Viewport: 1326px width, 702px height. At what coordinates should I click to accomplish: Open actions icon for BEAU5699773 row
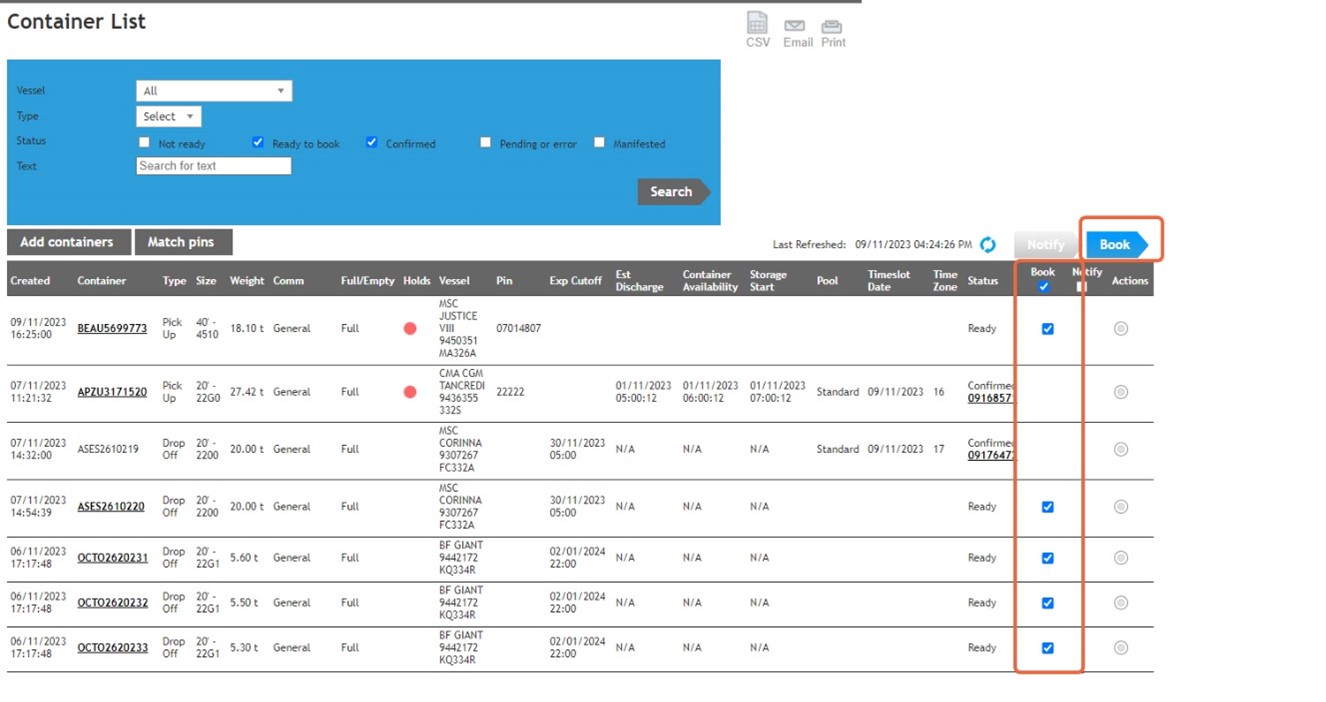coord(1120,329)
